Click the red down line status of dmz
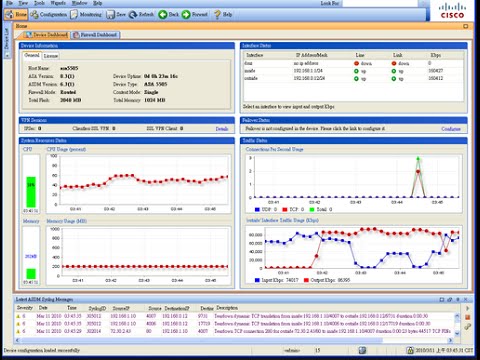The height and width of the screenshot is (360, 480). click(356, 63)
